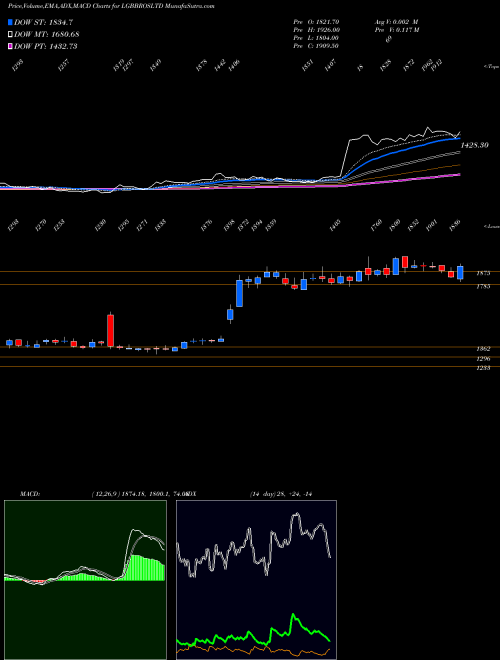The image size is (500, 660).
Task: Click the last blue candlestick on the right
Action: tap(460, 273)
